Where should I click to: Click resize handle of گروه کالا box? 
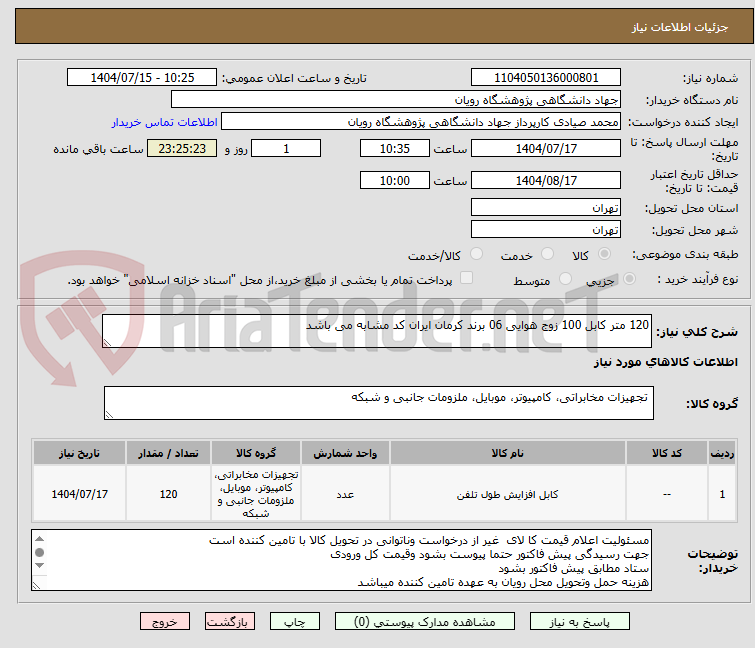[x=109, y=415]
